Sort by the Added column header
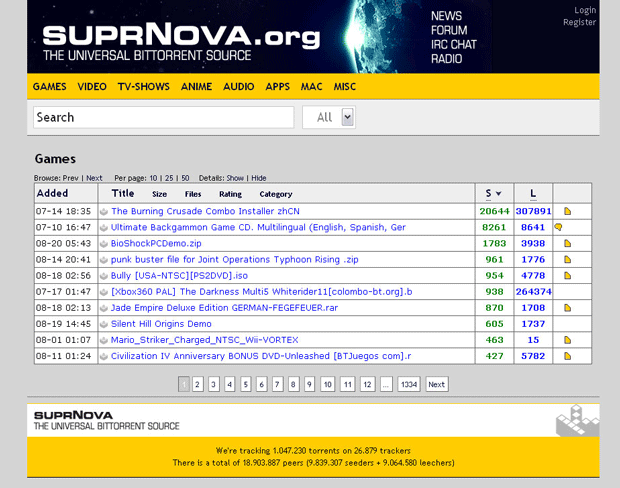Screen dimensions: 620x488 (52, 193)
